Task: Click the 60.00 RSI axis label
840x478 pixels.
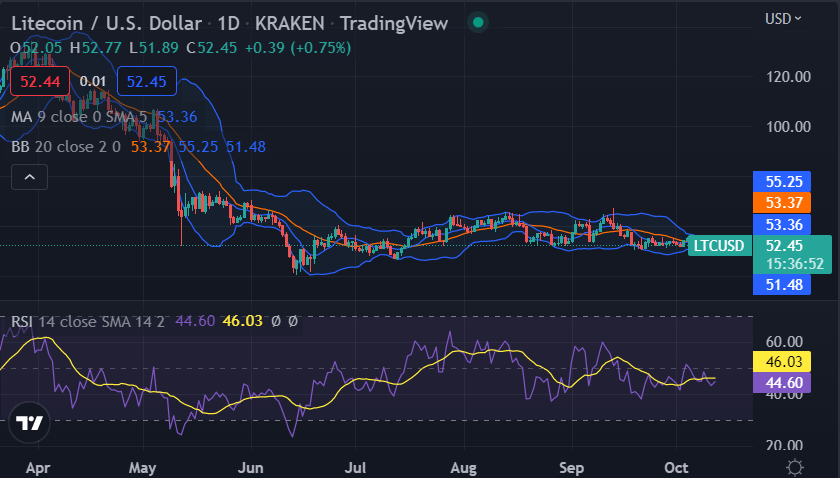Action: [x=784, y=342]
